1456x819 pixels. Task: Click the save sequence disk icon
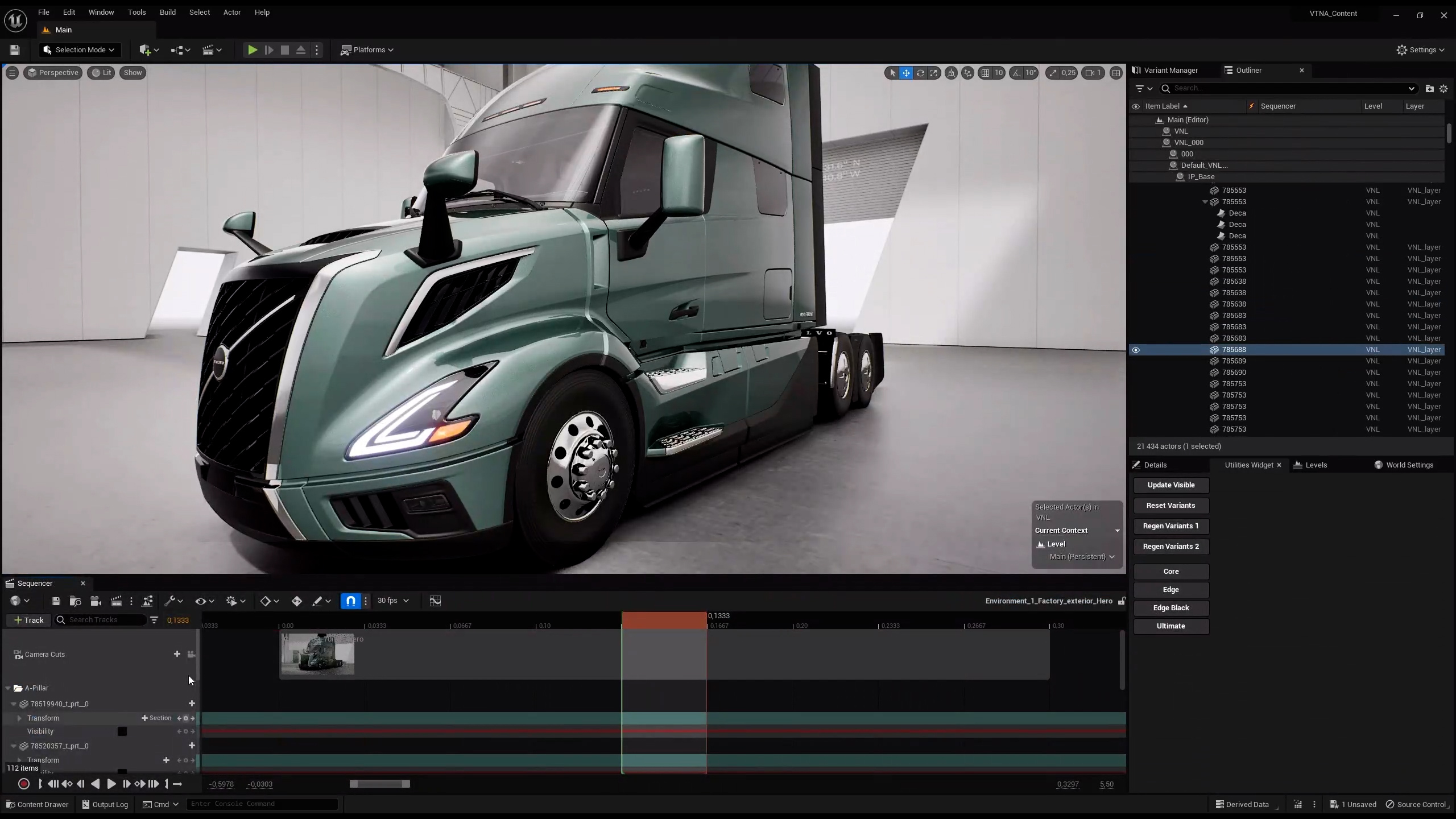pyautogui.click(x=56, y=601)
